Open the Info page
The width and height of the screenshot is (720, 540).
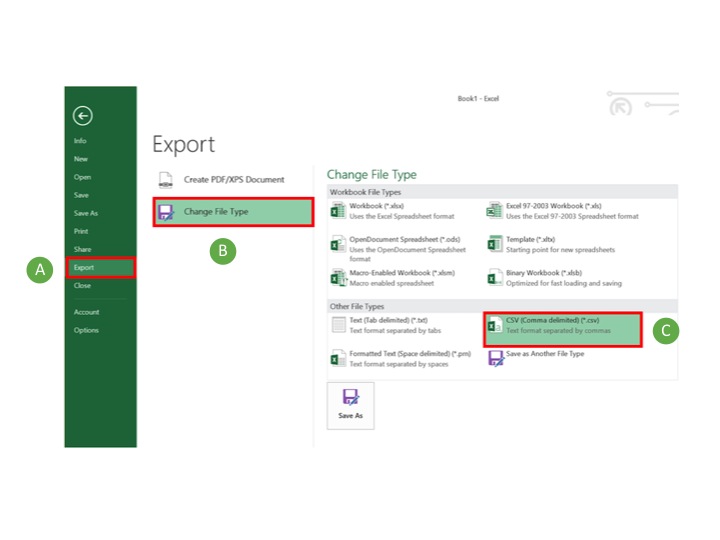click(80, 141)
